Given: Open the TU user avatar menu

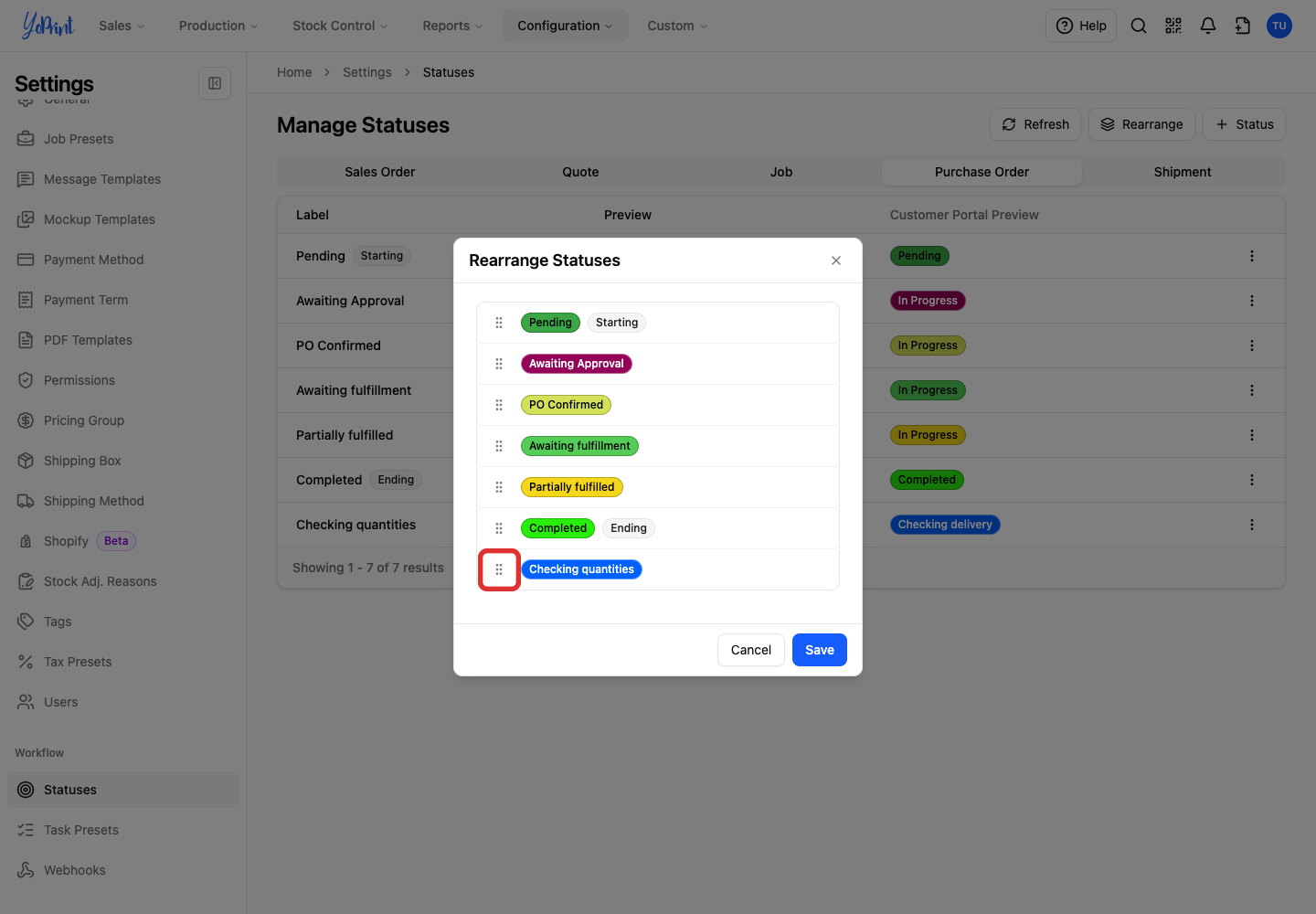Looking at the screenshot, I should [1279, 26].
